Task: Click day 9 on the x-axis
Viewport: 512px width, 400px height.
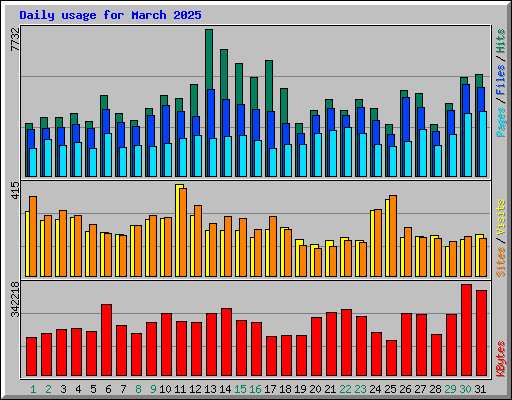Action: point(153,389)
